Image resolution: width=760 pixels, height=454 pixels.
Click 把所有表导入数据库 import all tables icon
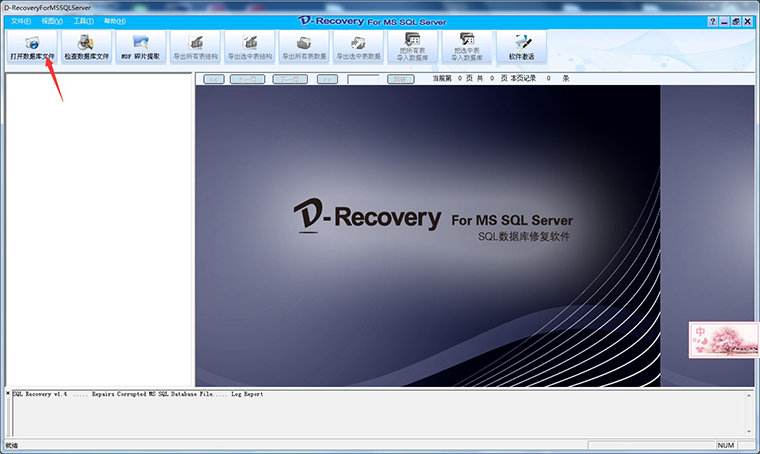click(412, 47)
